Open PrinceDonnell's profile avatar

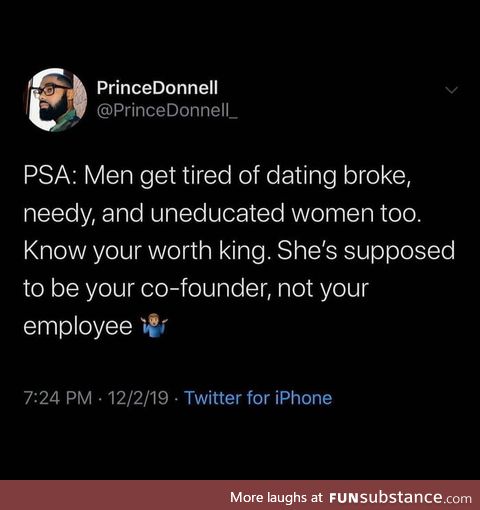click(57, 100)
